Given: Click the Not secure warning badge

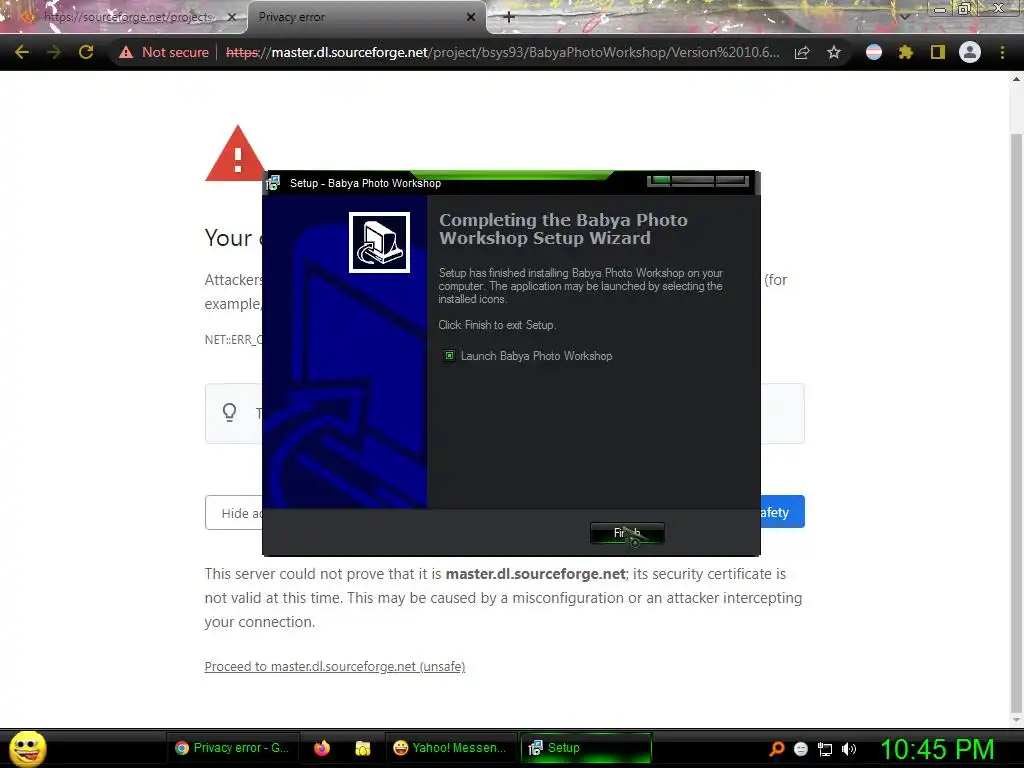Looking at the screenshot, I should click(x=164, y=52).
